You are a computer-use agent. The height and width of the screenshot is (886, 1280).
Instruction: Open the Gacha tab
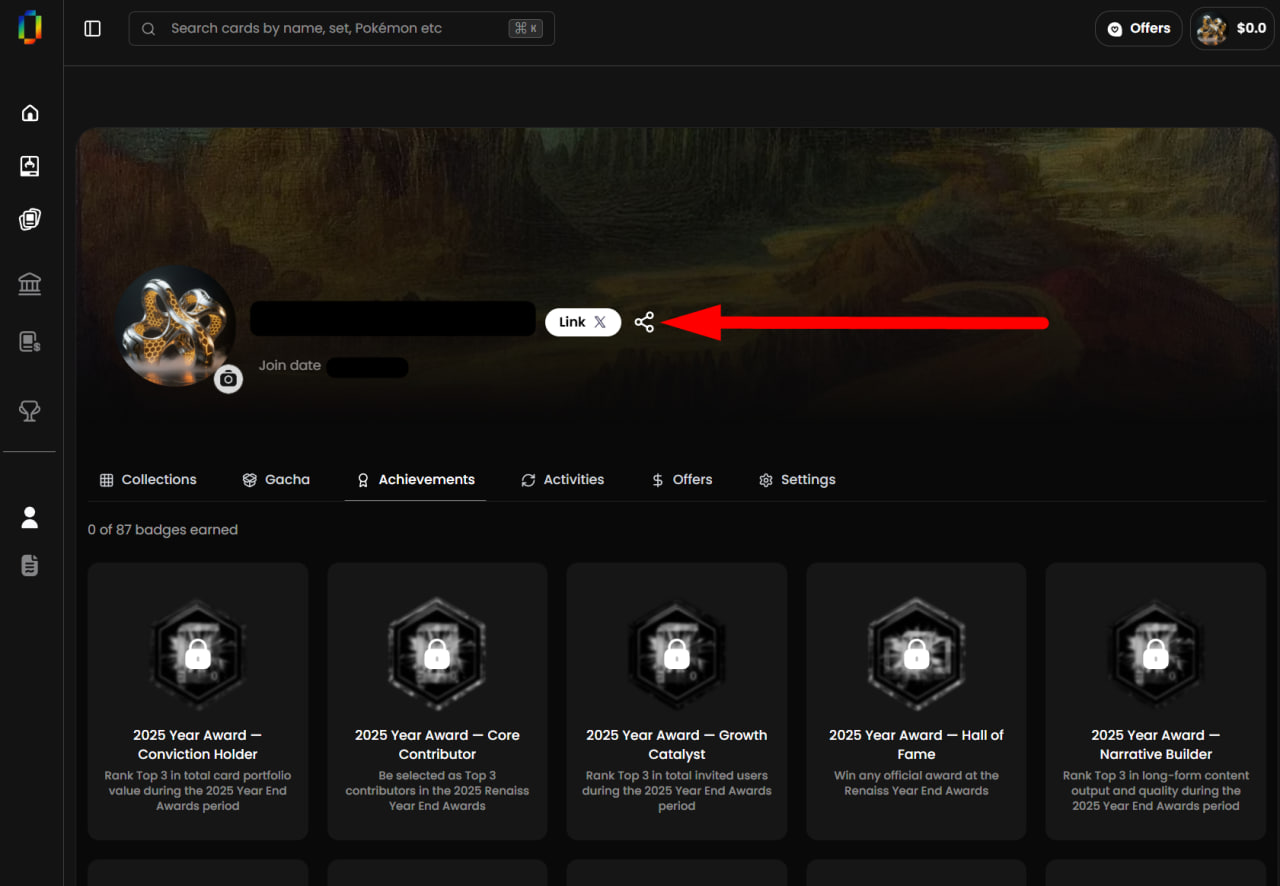click(276, 480)
